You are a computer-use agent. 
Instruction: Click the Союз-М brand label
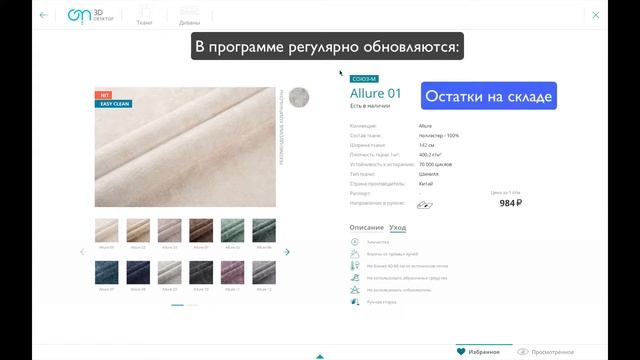(364, 79)
